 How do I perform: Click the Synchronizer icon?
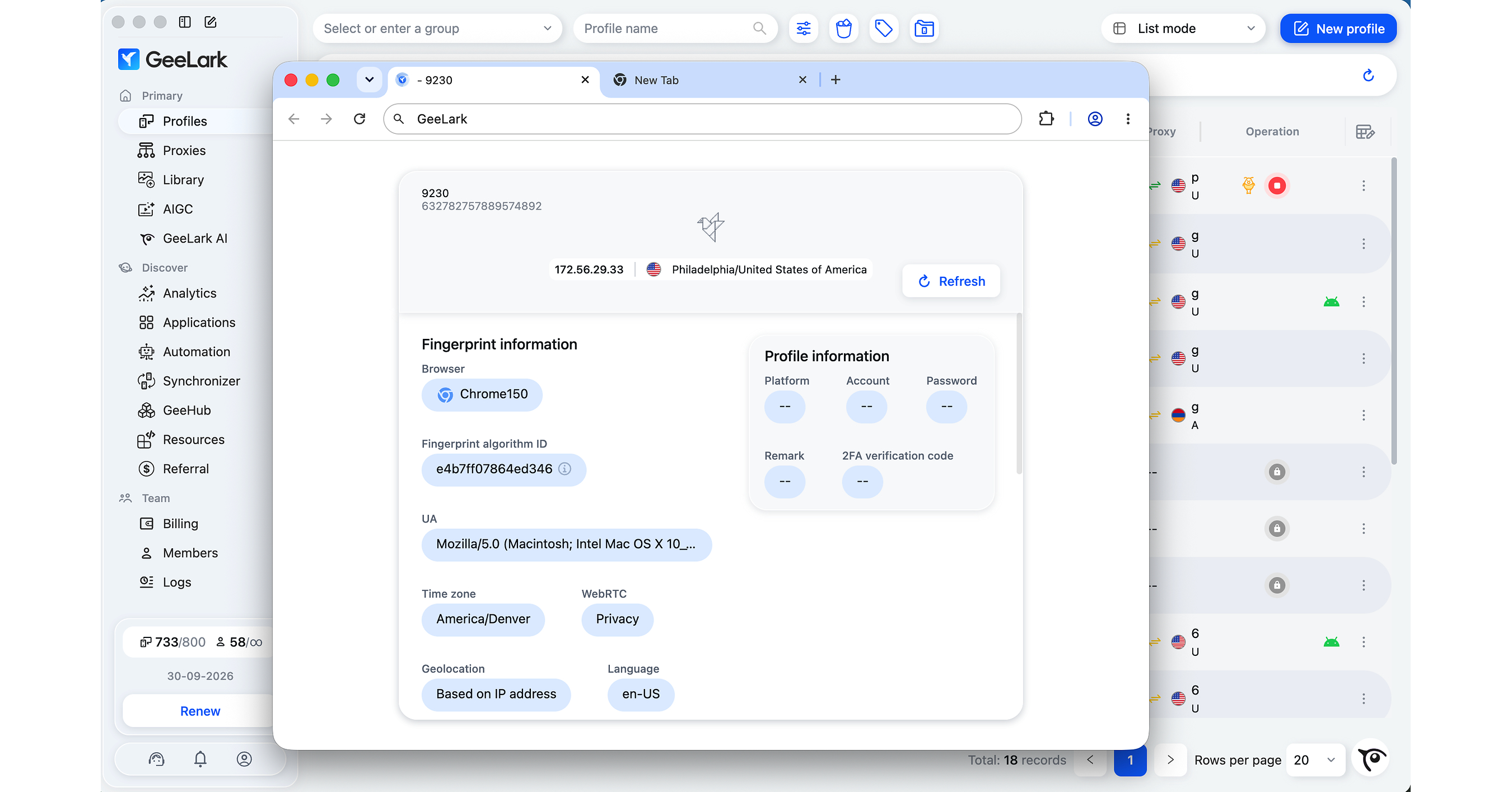point(146,381)
